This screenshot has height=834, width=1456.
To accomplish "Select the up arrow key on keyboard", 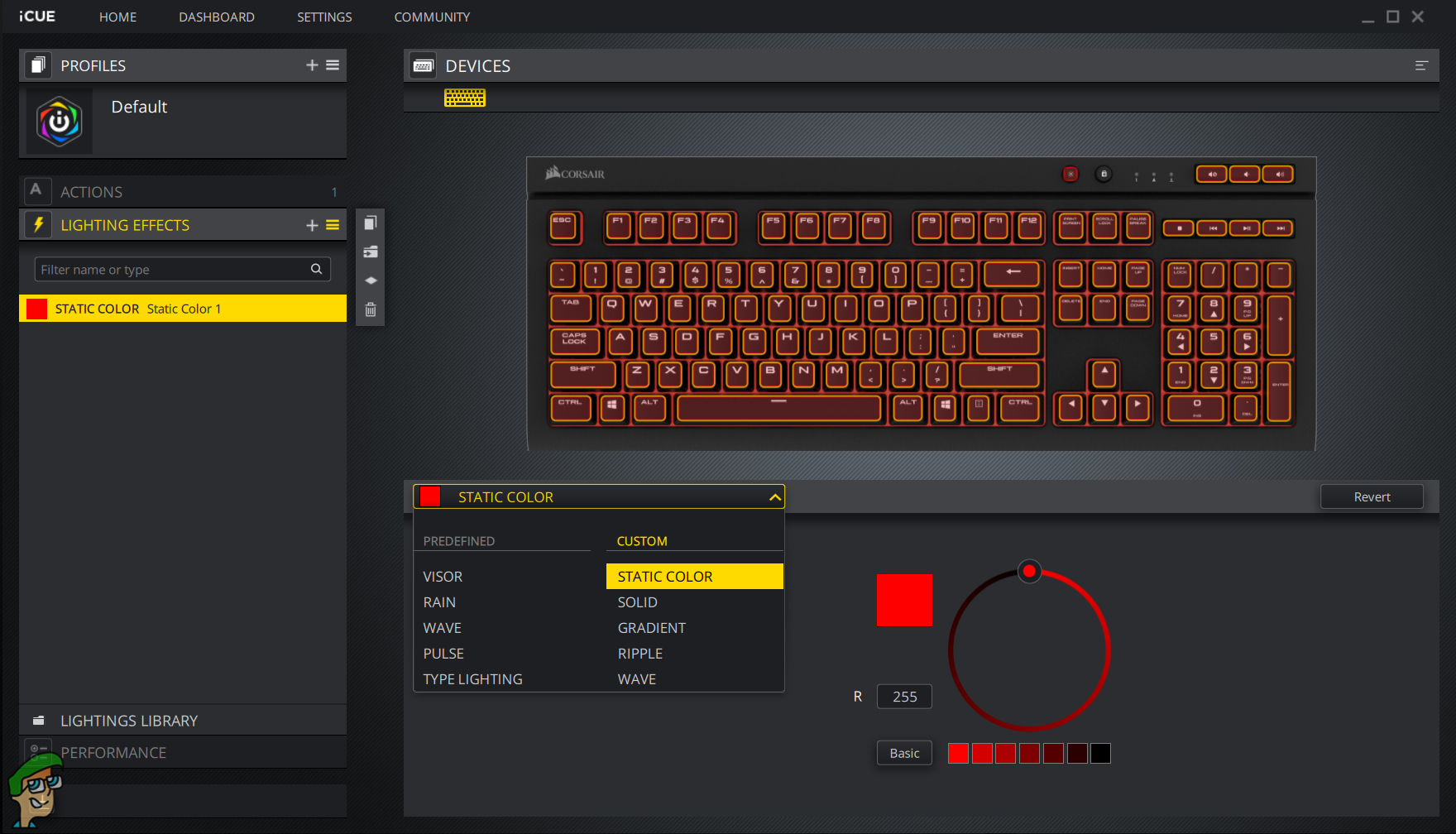I will (x=1104, y=374).
